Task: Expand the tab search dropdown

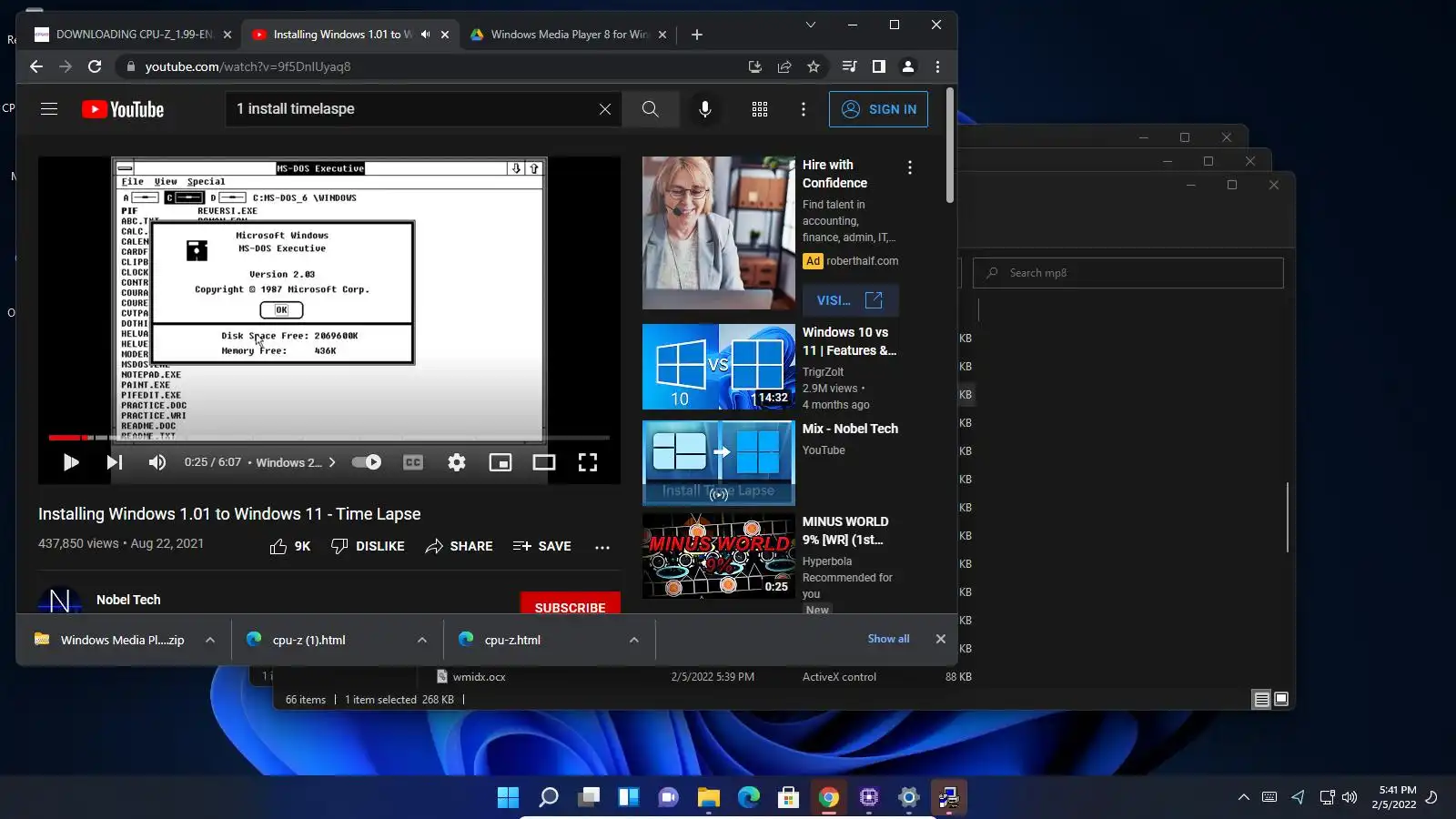Action: (x=811, y=25)
